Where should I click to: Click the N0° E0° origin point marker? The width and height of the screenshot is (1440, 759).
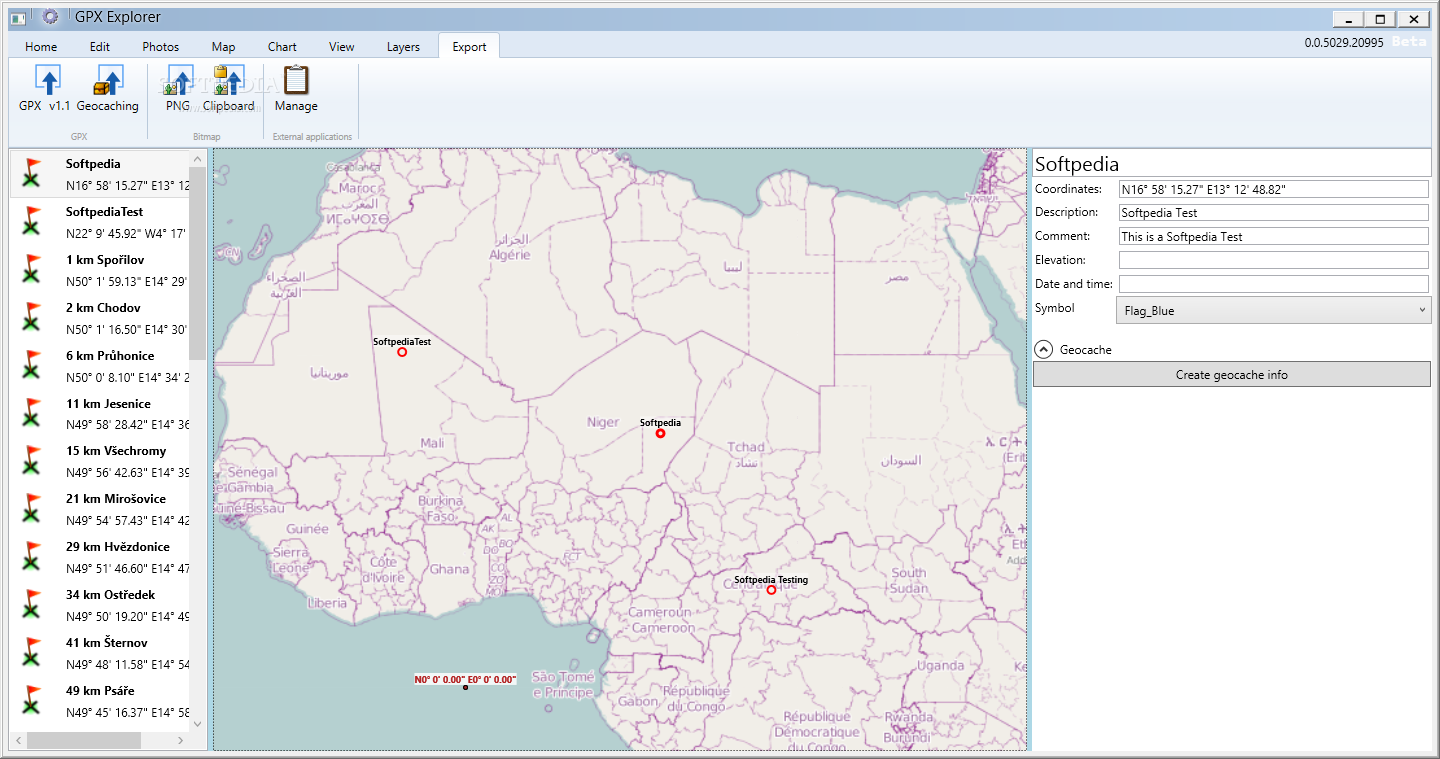465,687
